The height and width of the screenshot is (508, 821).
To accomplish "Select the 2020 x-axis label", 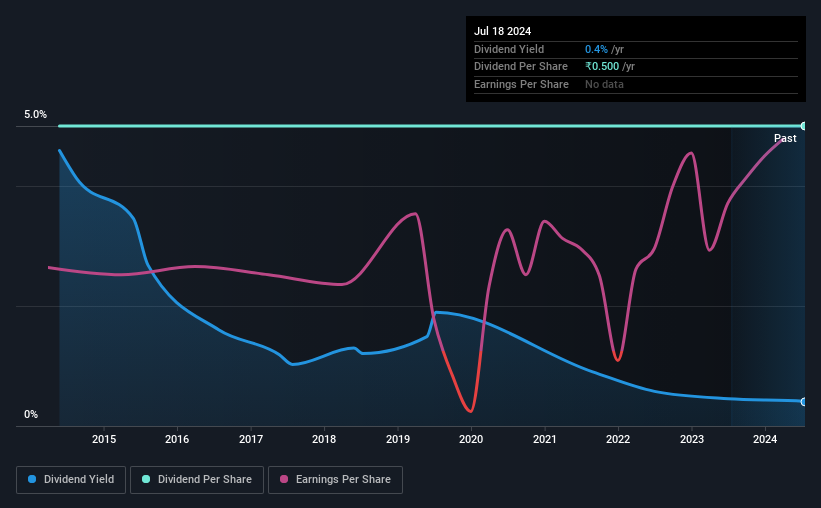I will (x=471, y=439).
